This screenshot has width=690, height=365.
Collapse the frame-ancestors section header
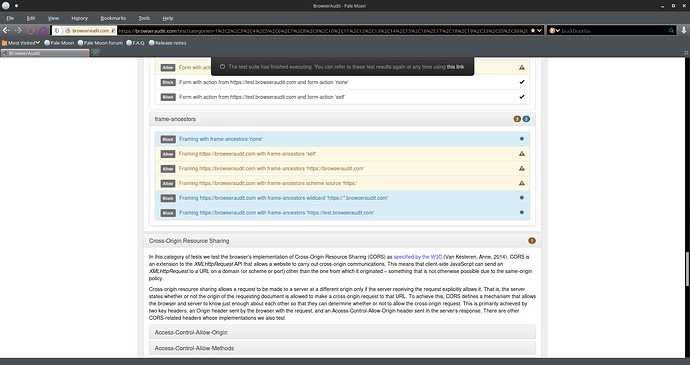pyautogui.click(x=342, y=119)
